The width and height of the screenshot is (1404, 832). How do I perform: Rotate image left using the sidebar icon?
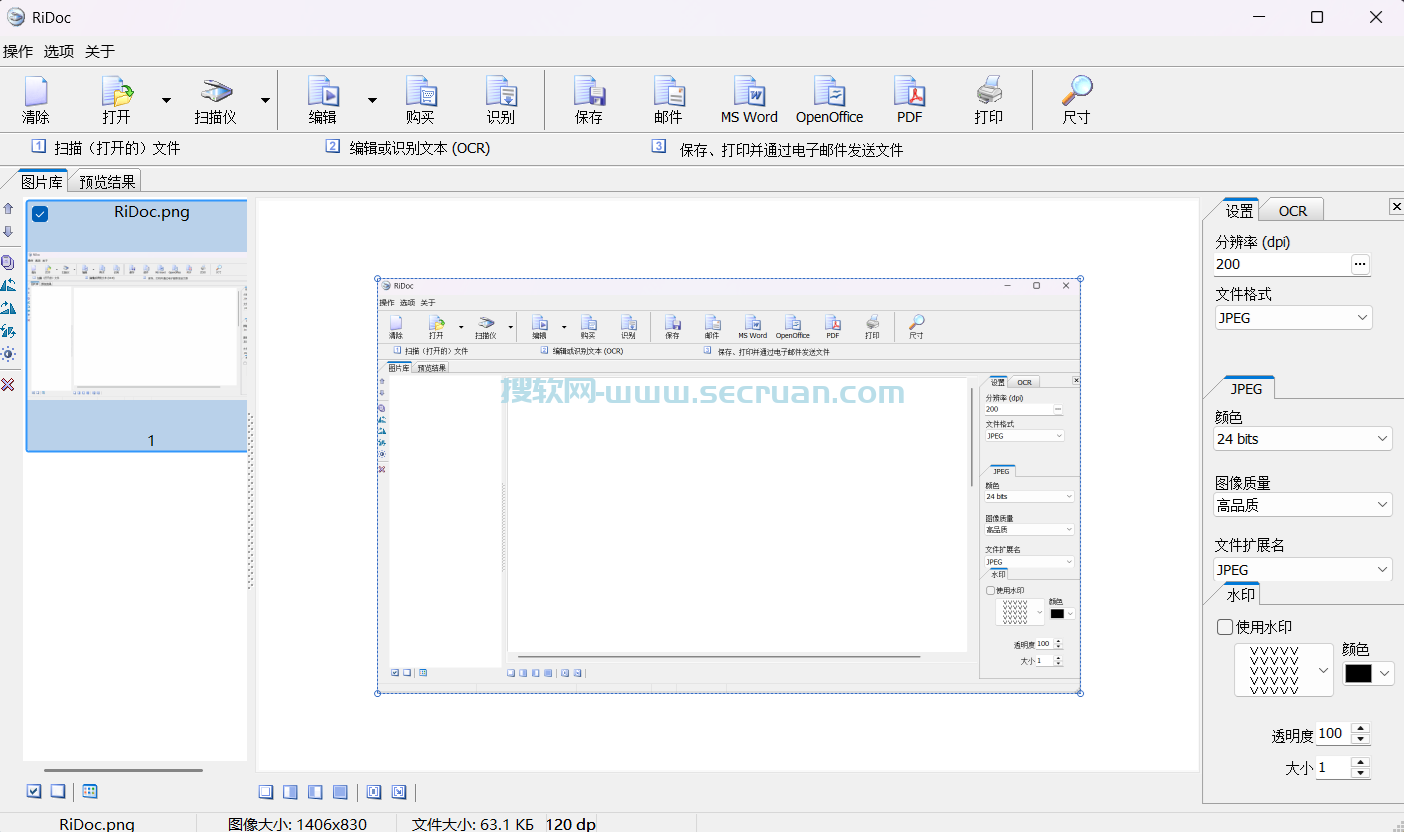click(x=8, y=285)
